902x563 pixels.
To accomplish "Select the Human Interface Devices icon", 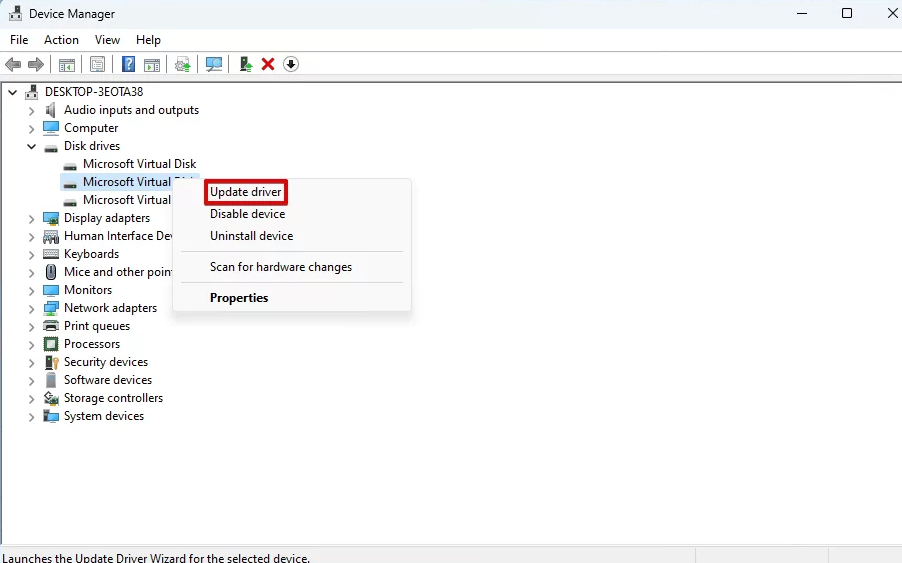I will (x=51, y=236).
